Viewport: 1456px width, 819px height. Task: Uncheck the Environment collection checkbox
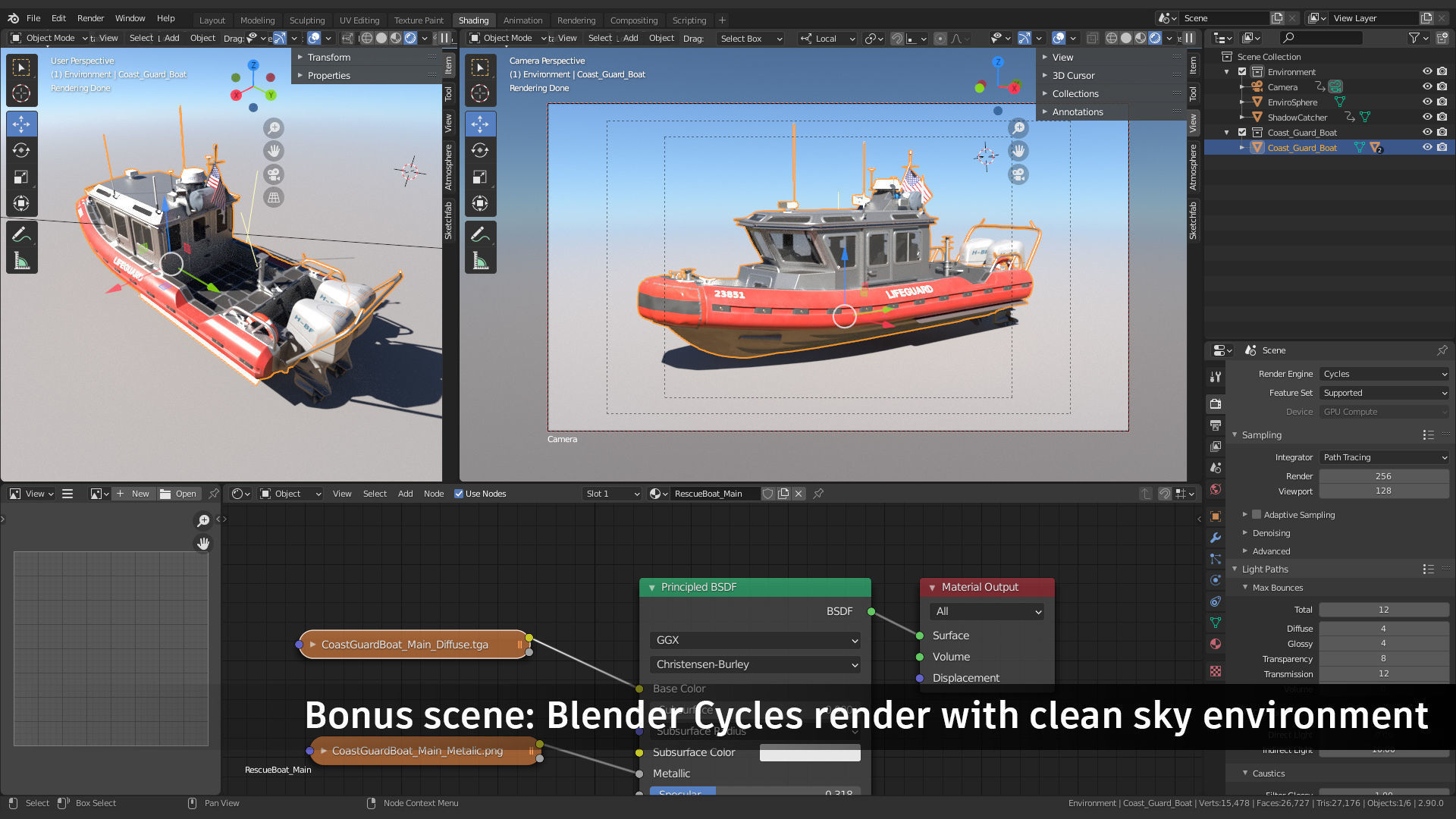[1242, 71]
